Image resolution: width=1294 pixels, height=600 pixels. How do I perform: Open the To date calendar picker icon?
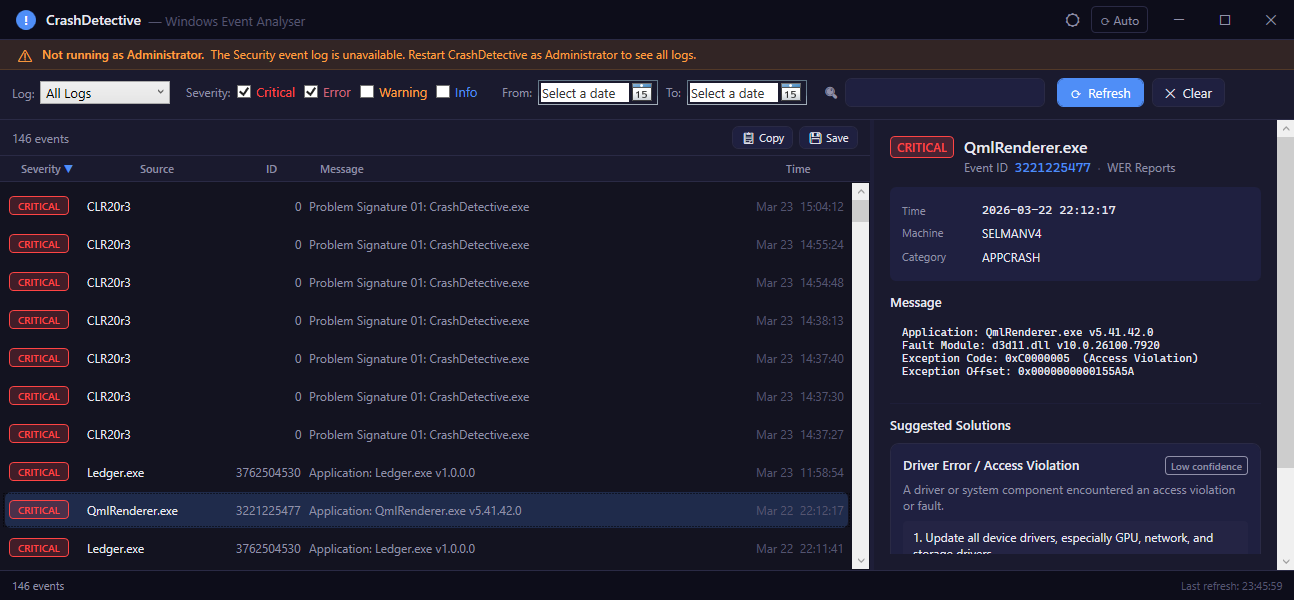[791, 93]
